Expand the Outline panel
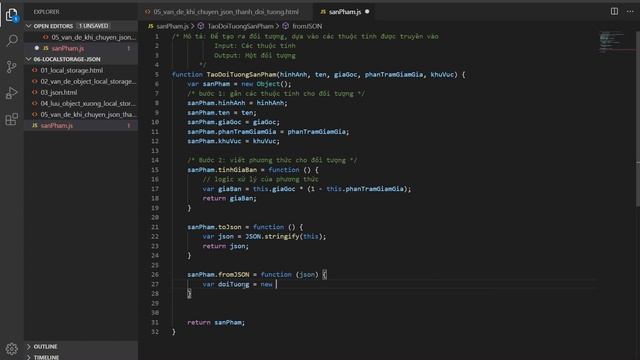 point(81,346)
